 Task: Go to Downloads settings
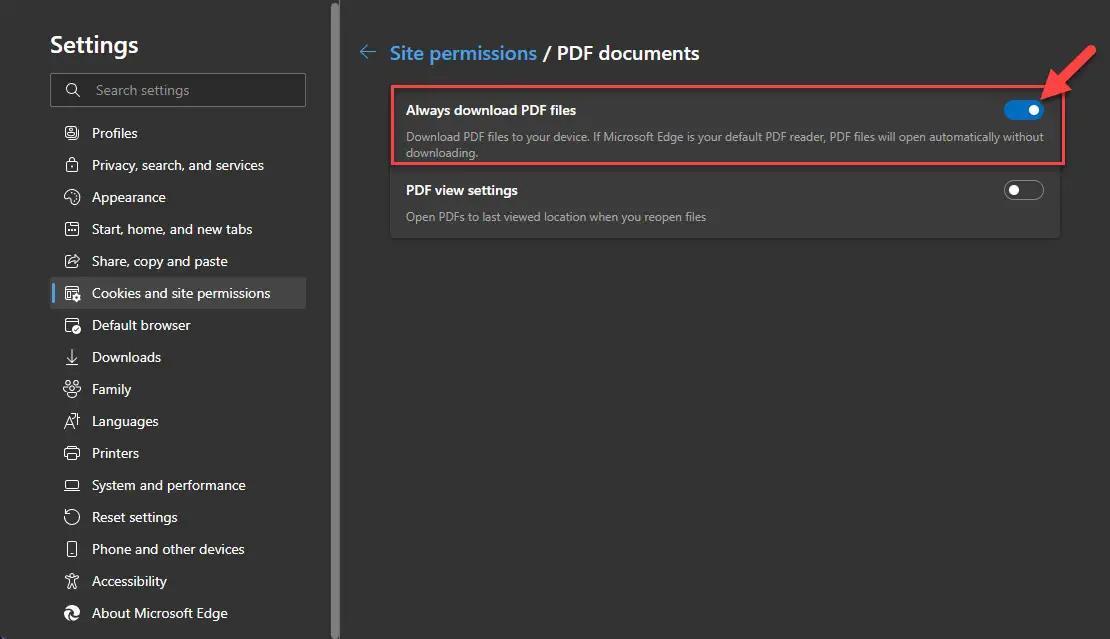(x=178, y=357)
